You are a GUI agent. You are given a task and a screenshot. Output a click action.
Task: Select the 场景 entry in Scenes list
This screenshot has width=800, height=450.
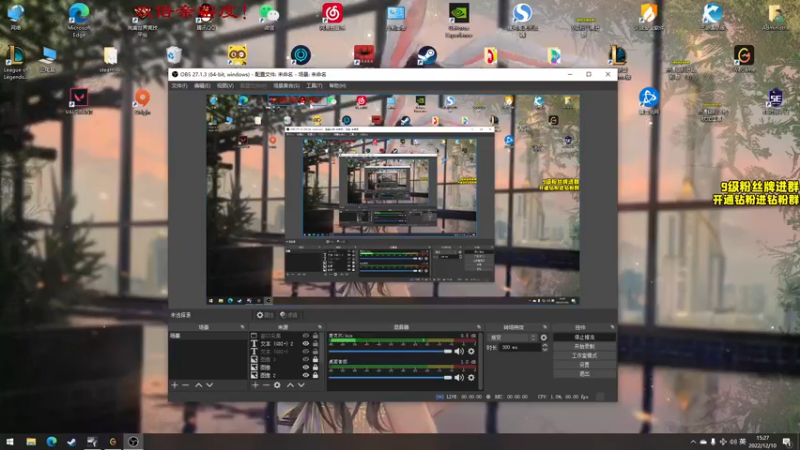(208, 336)
